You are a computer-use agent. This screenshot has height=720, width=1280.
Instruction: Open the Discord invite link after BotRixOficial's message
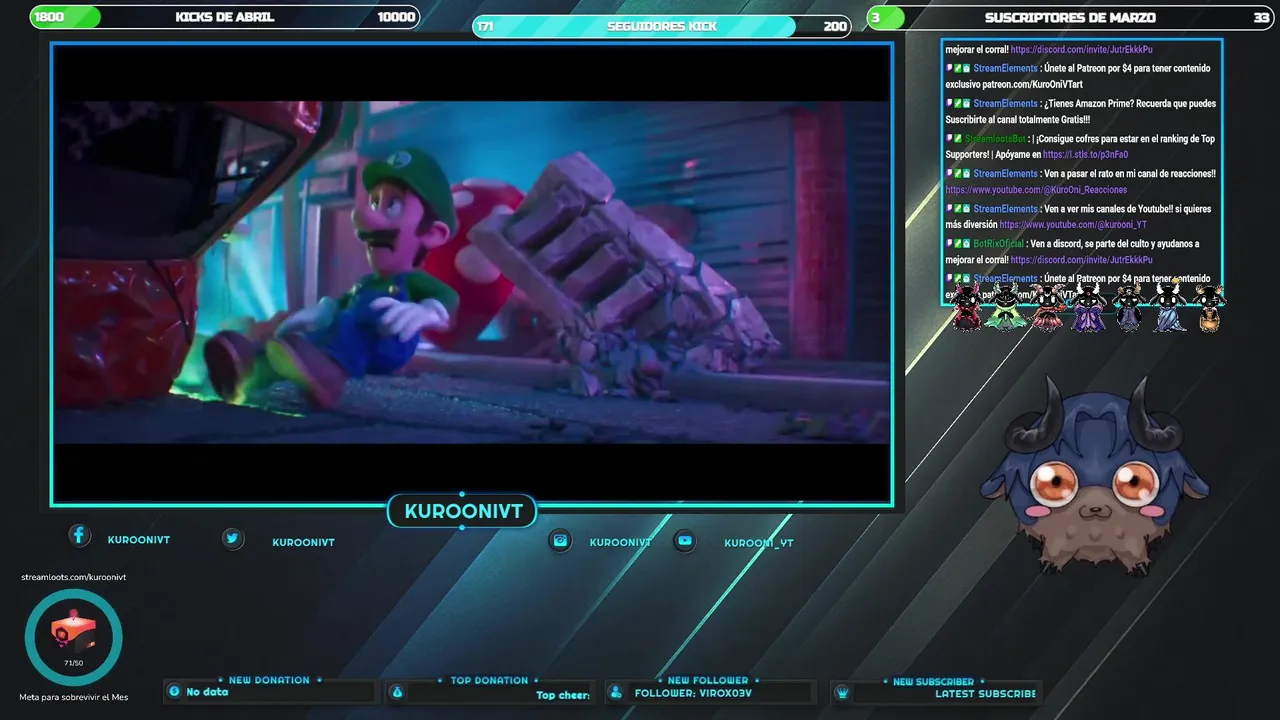(x=1081, y=260)
